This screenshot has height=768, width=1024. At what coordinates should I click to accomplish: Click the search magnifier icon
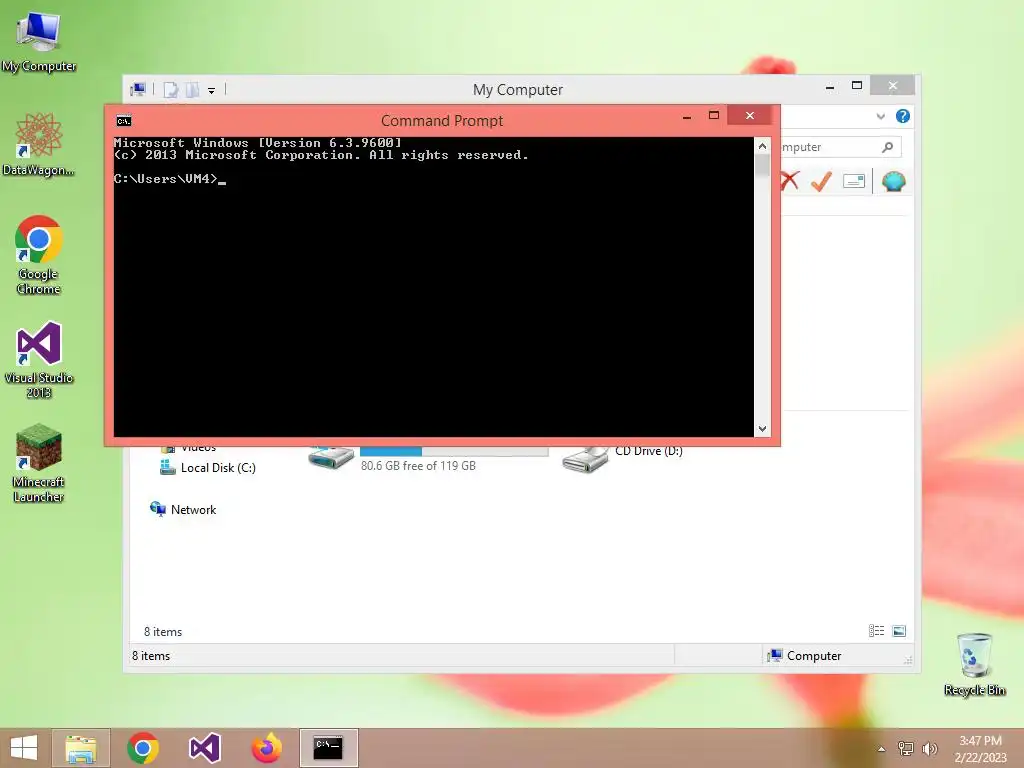(888, 147)
